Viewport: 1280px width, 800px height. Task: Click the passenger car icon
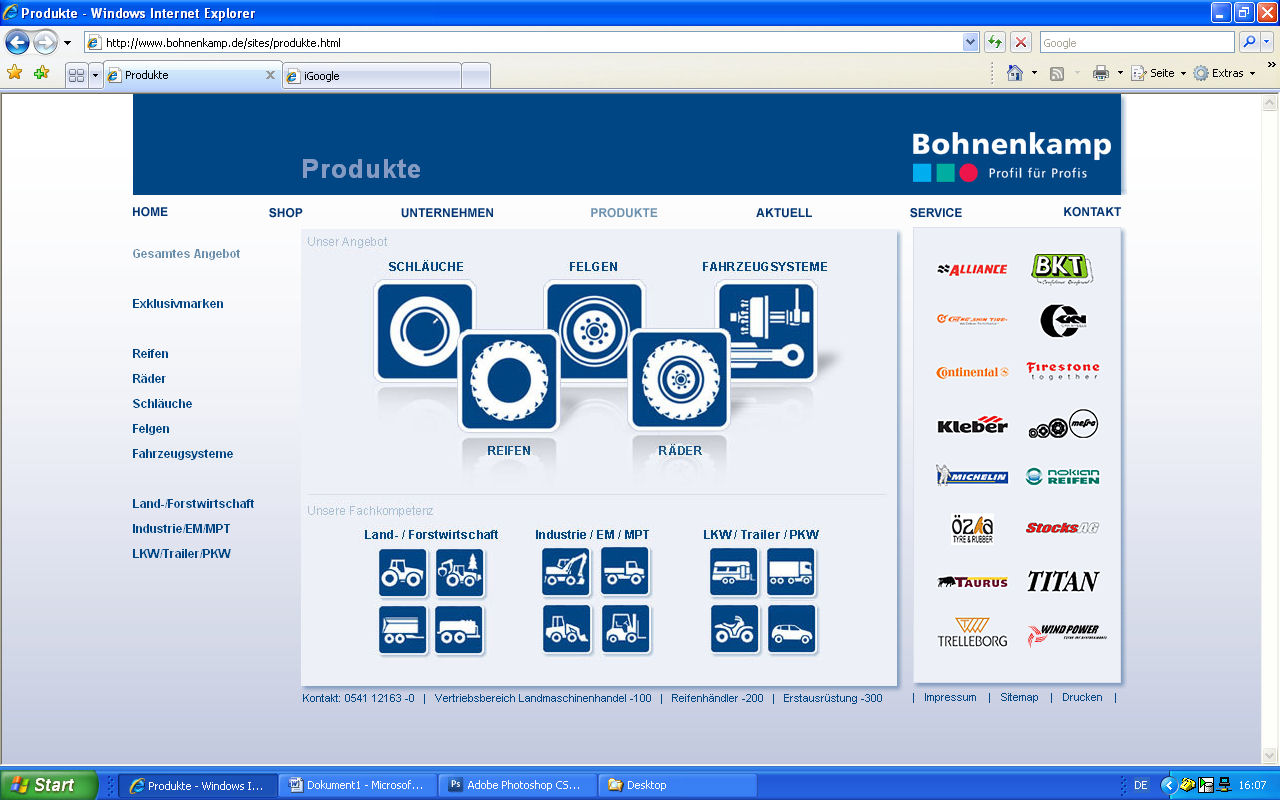coord(791,629)
